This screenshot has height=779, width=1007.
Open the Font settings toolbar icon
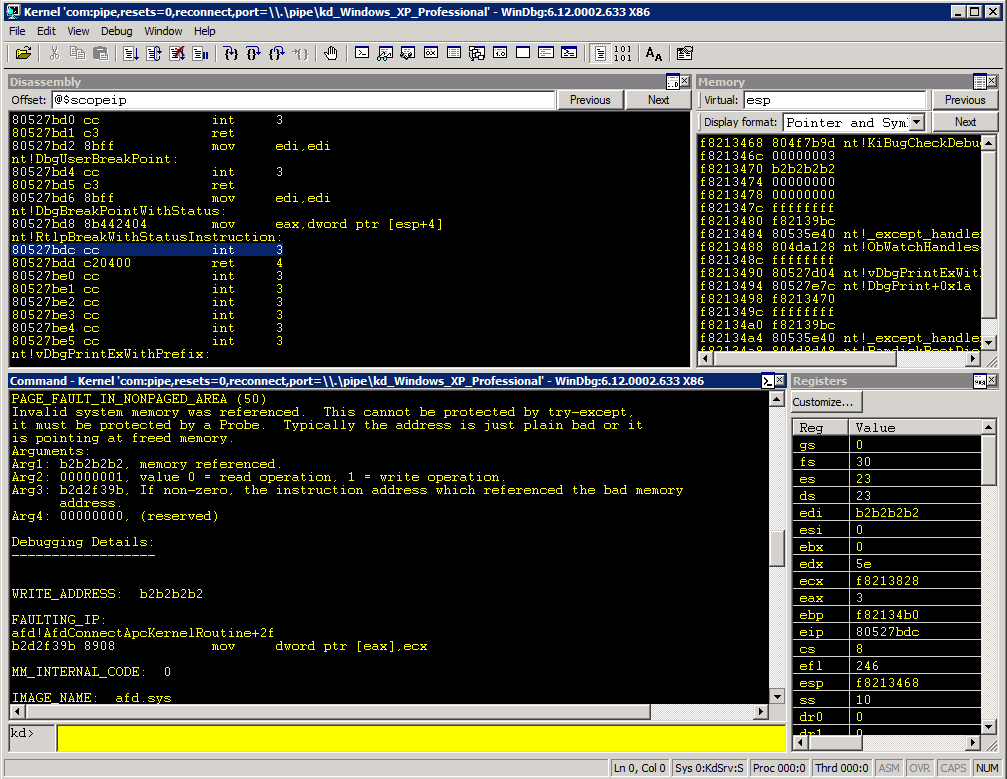(x=653, y=53)
